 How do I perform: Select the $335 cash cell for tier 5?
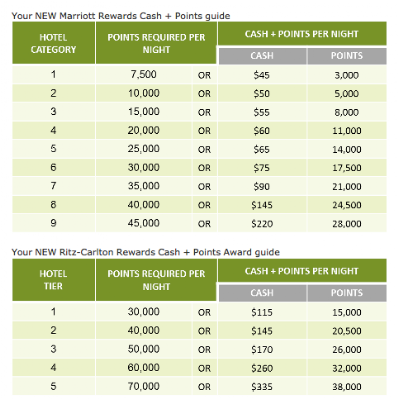coord(262,387)
